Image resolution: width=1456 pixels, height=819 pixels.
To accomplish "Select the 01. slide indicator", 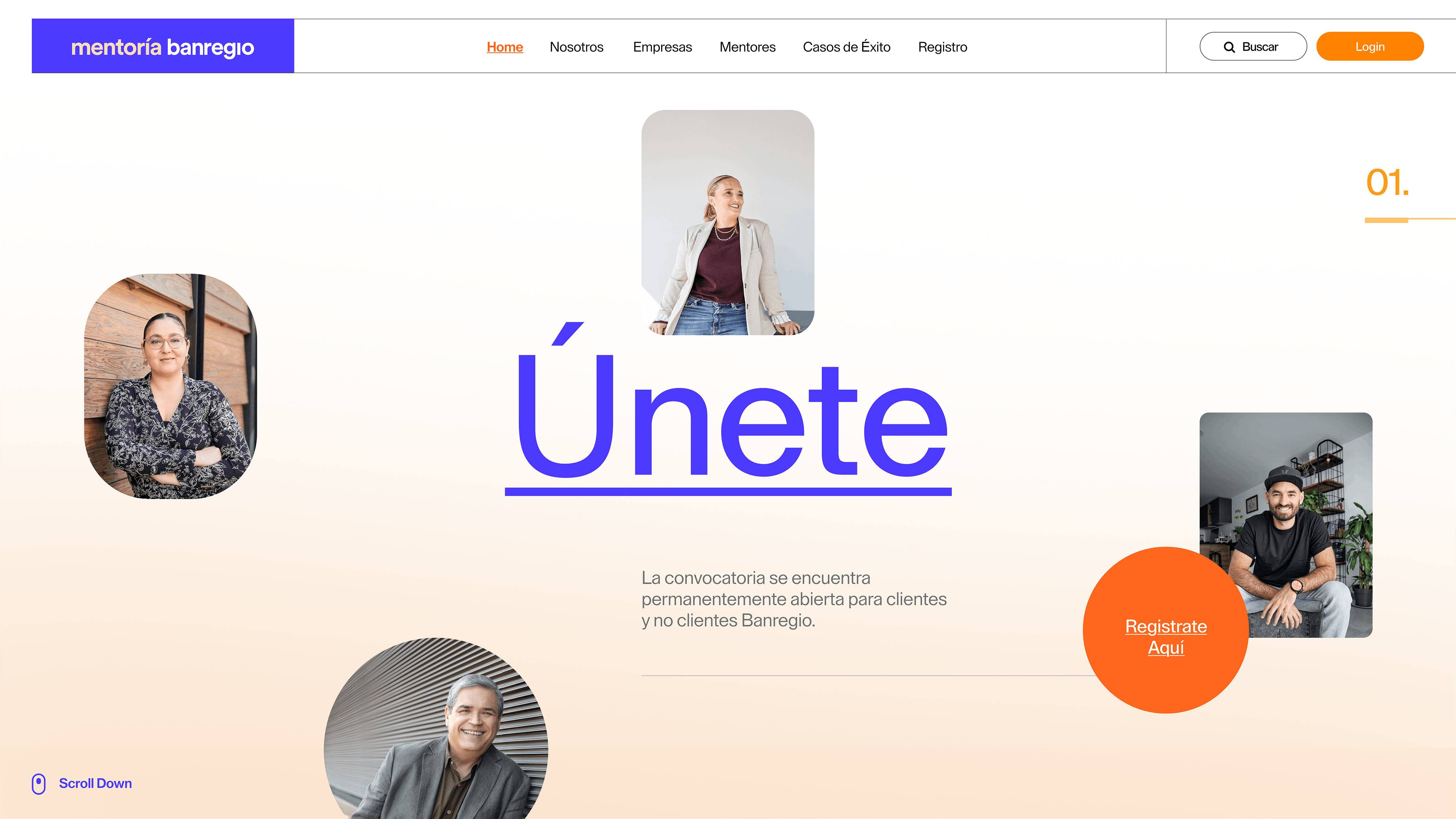I will point(1388,182).
